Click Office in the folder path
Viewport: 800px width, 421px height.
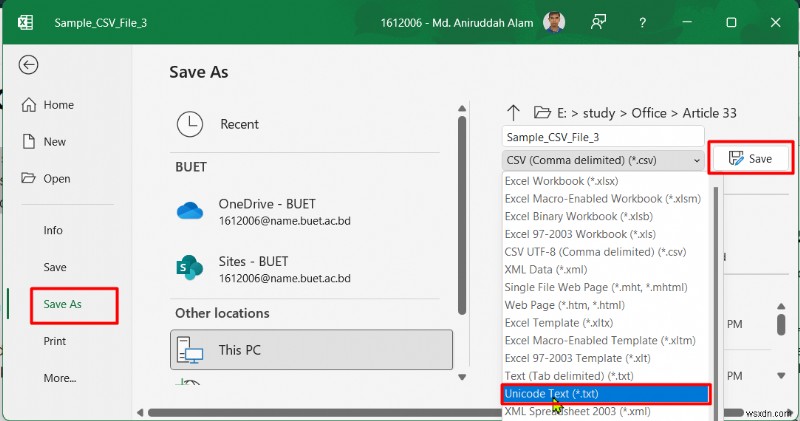(x=649, y=113)
